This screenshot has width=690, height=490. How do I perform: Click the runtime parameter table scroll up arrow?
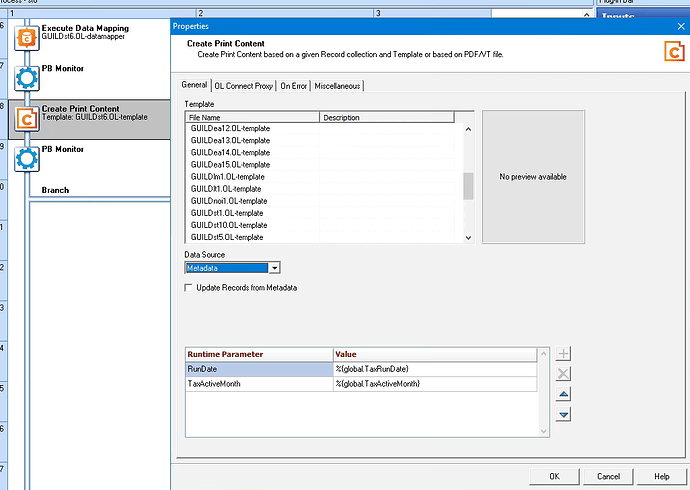tap(543, 353)
